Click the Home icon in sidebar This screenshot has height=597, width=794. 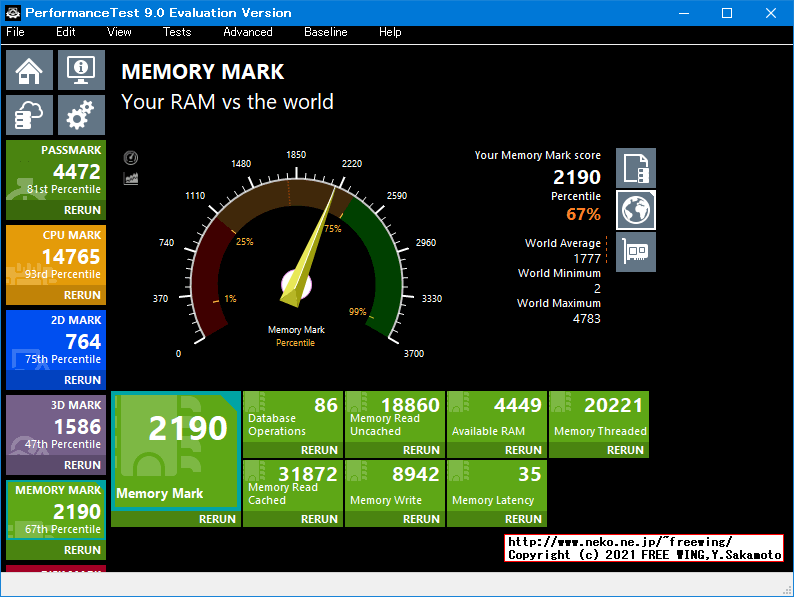29,70
